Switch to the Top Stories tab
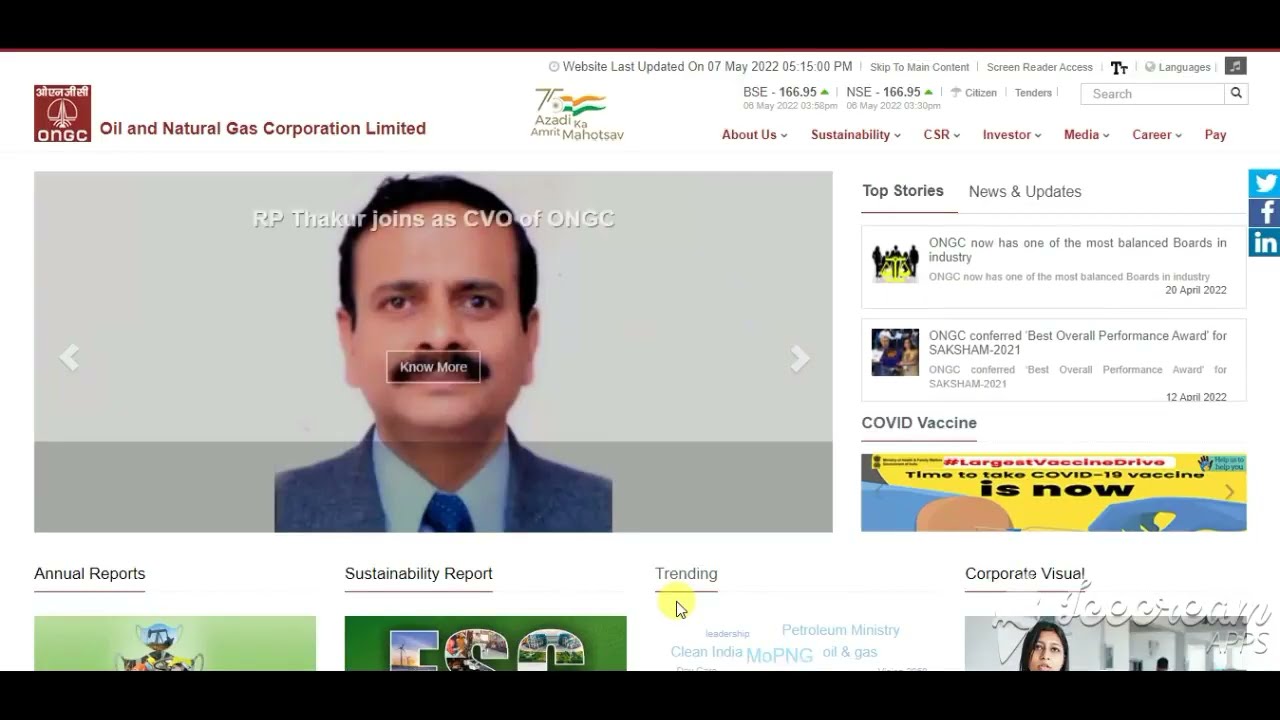1280x720 pixels. [x=903, y=191]
